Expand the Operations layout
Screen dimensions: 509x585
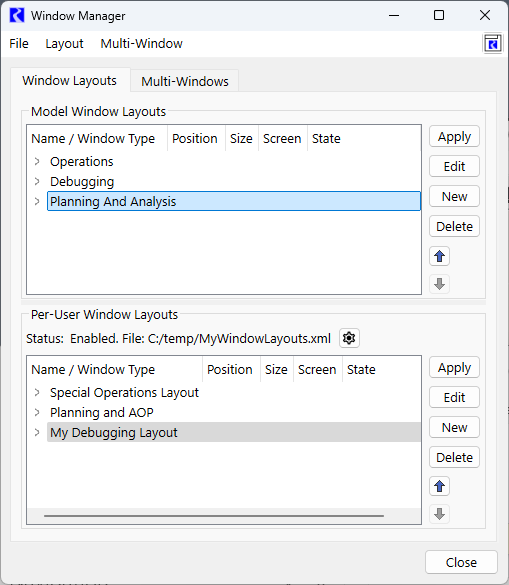pos(37,162)
